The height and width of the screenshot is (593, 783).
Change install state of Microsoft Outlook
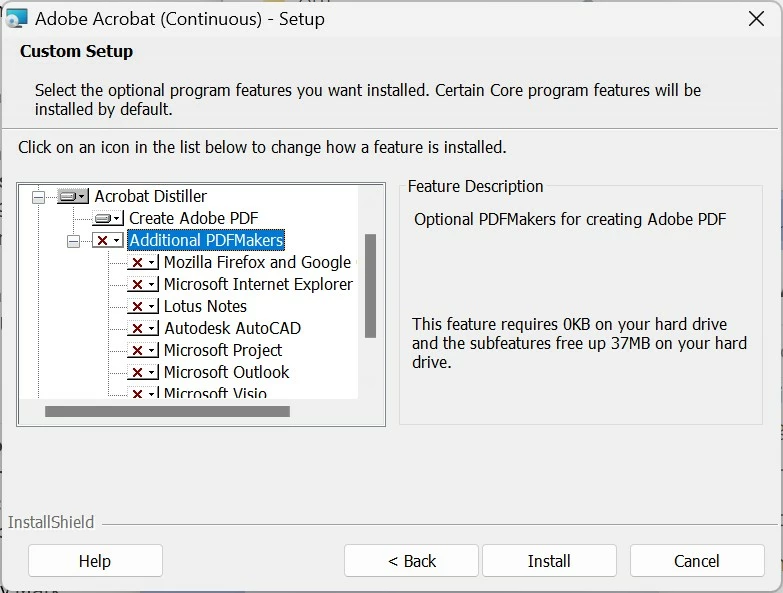tap(143, 372)
